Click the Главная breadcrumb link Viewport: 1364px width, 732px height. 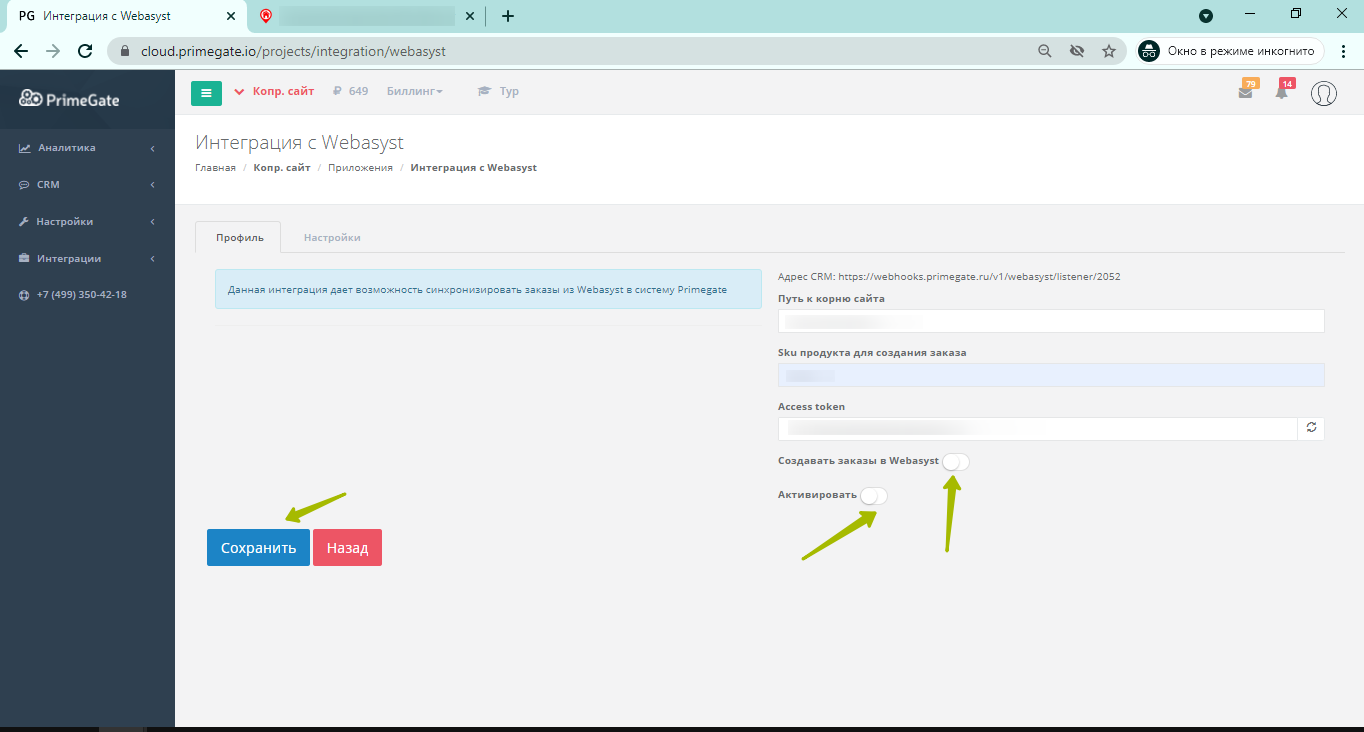pos(215,168)
